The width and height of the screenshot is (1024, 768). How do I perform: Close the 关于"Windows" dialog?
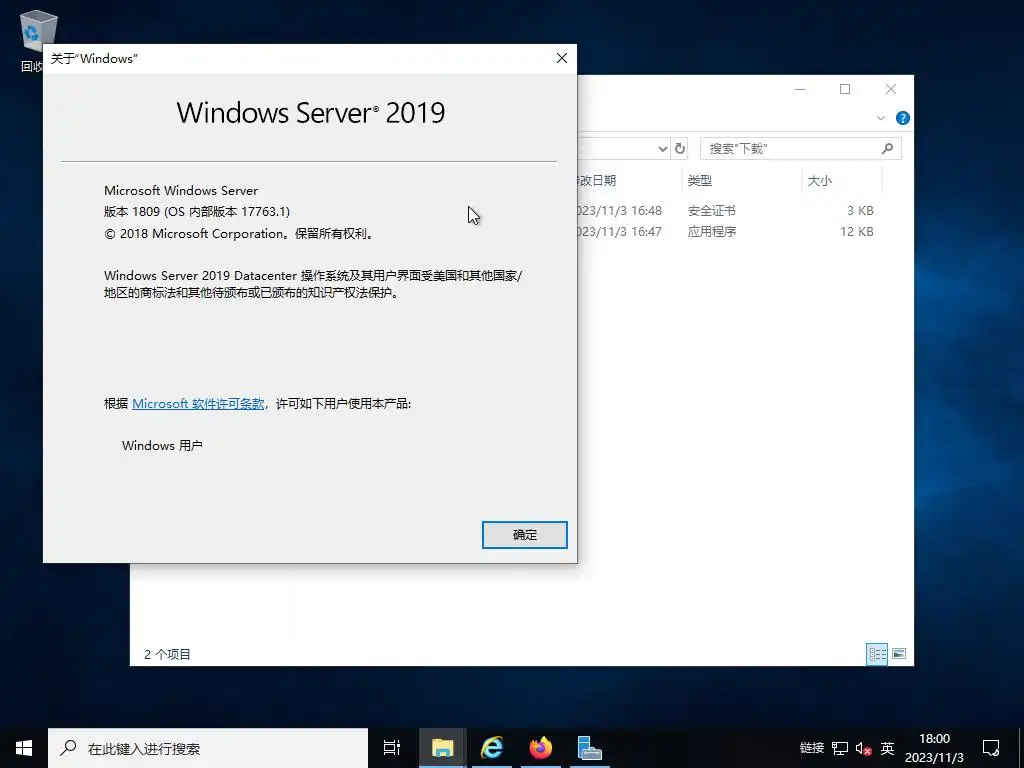coord(562,58)
